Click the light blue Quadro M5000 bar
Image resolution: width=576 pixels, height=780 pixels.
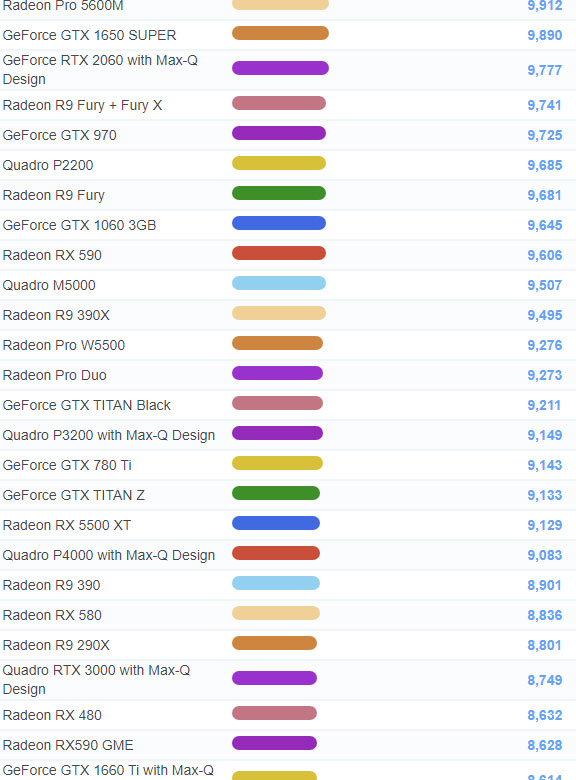tap(279, 283)
